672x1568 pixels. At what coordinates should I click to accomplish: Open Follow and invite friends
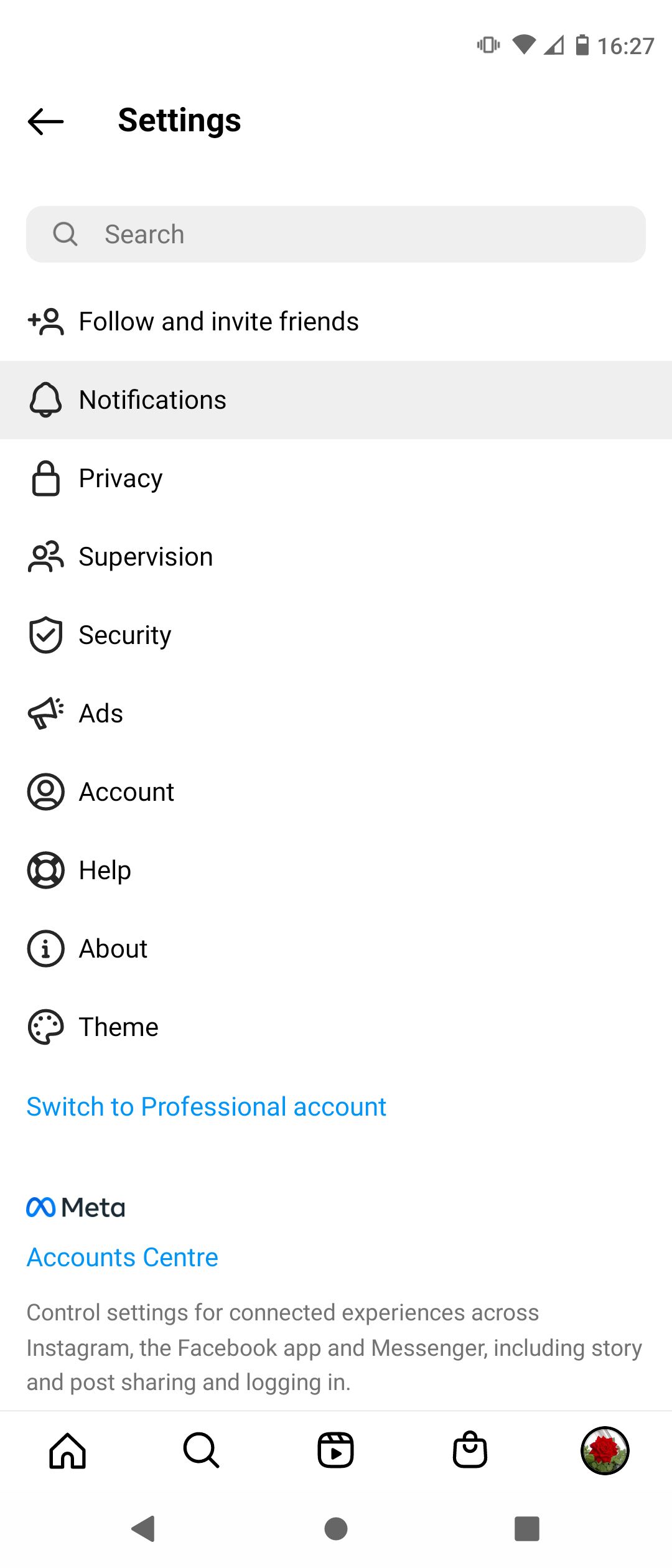(x=218, y=322)
